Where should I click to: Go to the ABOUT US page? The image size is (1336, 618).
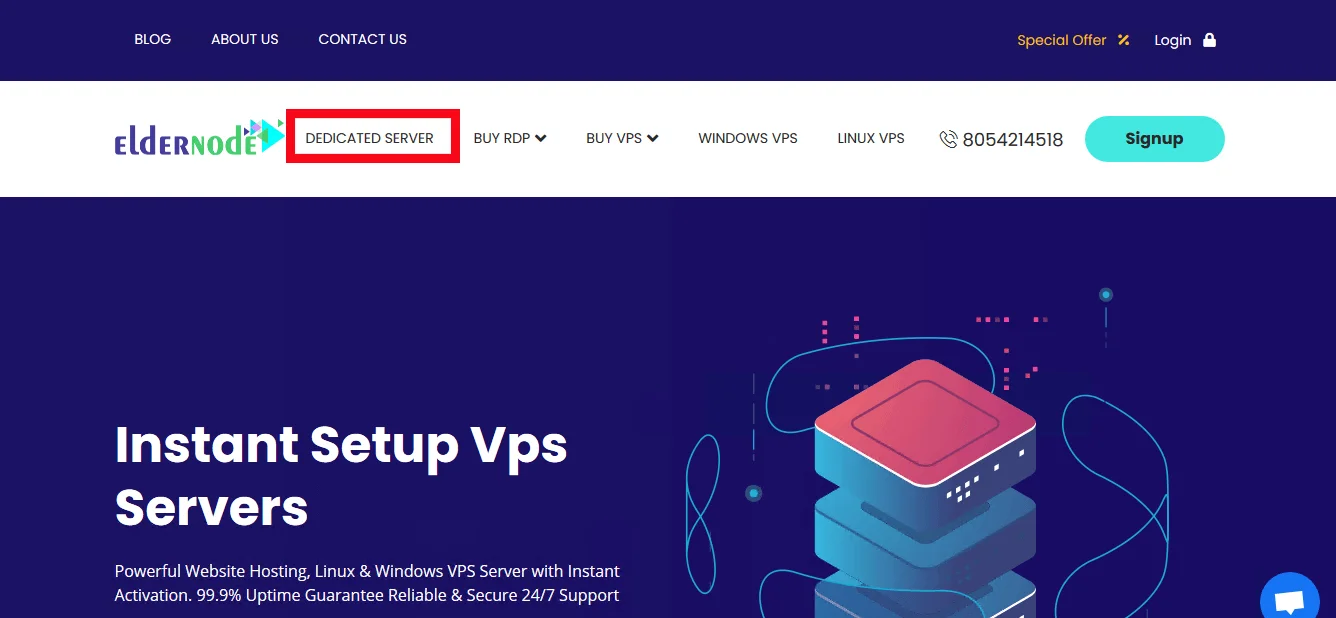244,40
